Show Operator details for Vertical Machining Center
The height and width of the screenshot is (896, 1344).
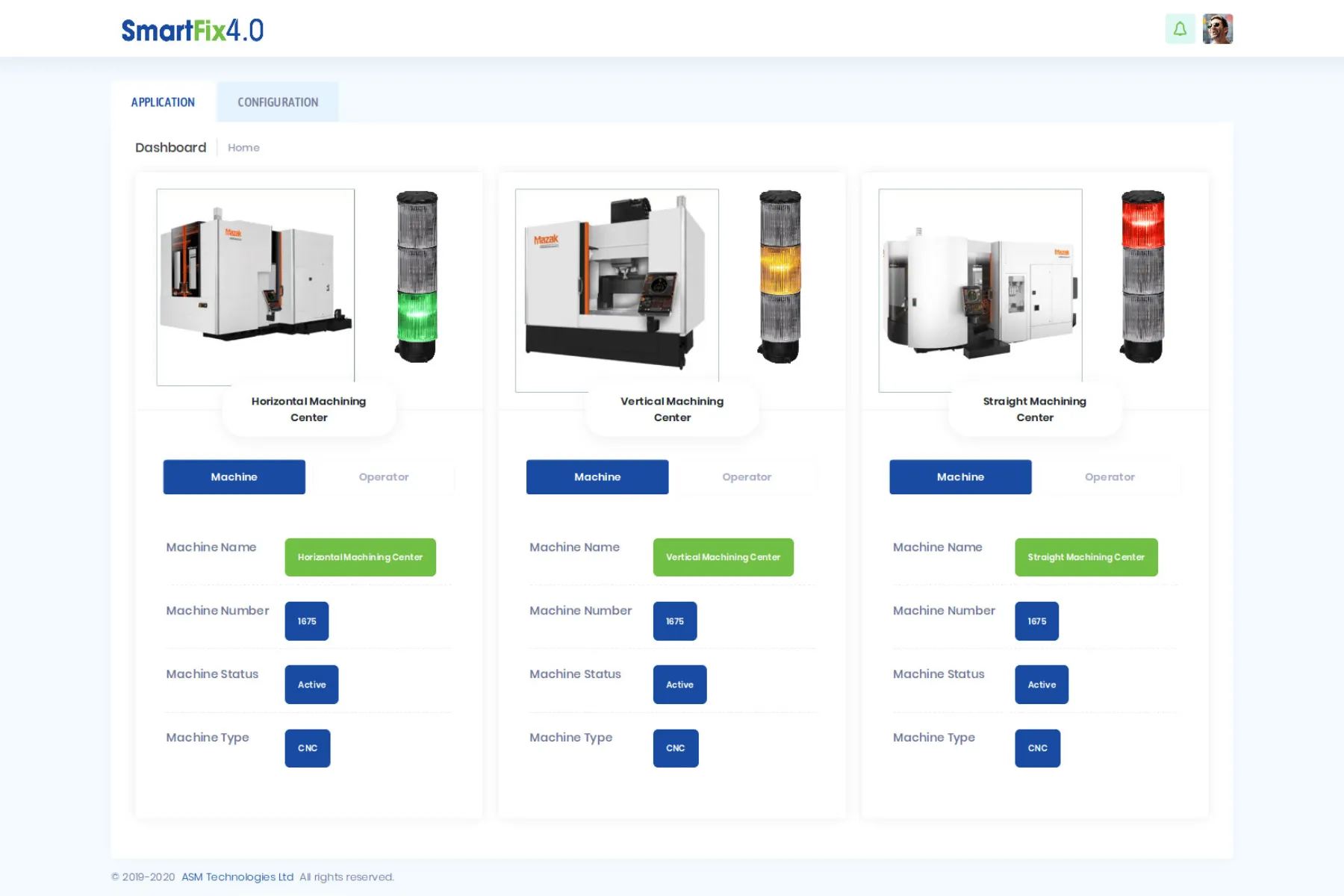point(747,477)
